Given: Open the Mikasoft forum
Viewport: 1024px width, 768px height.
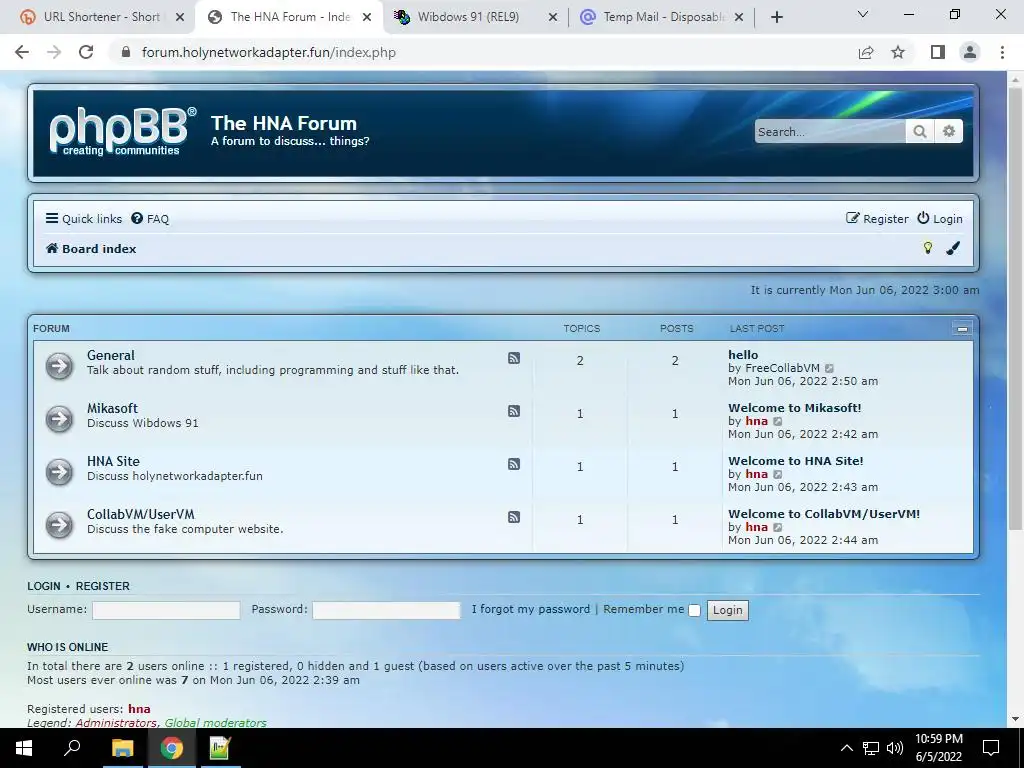Looking at the screenshot, I should coord(112,408).
